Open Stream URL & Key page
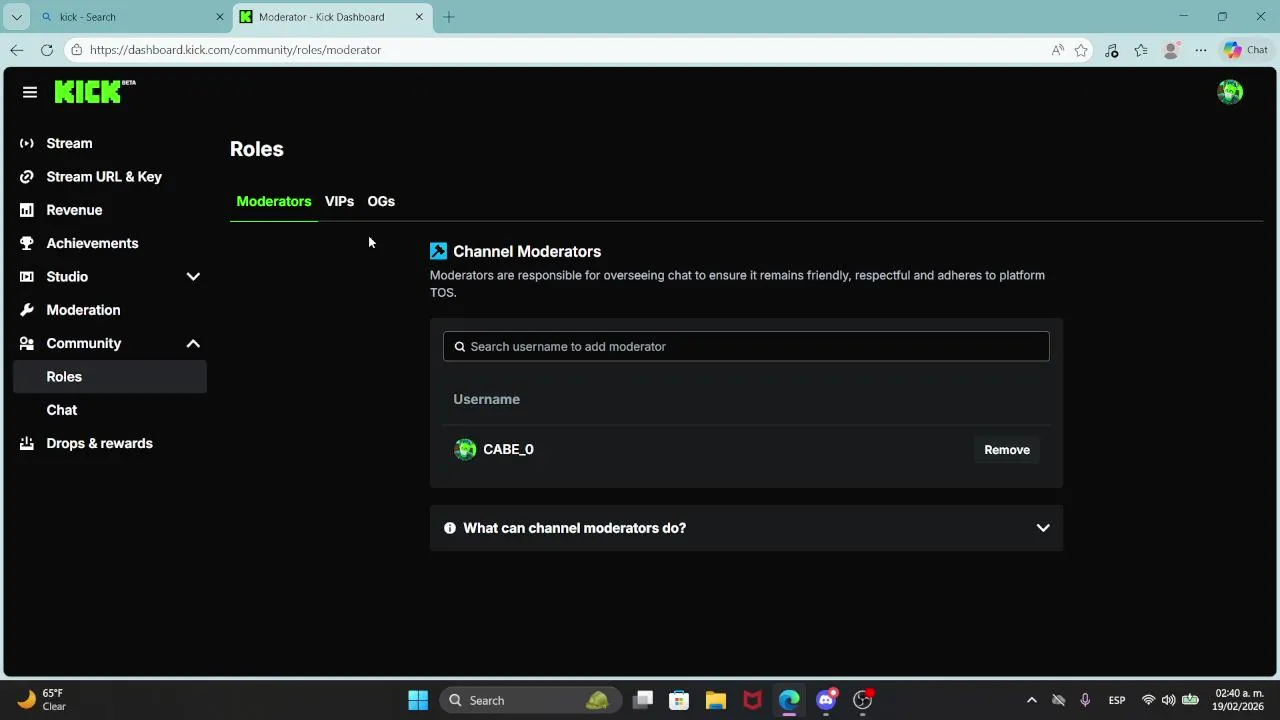Screen dimensions: 1280x720 click(x=104, y=177)
